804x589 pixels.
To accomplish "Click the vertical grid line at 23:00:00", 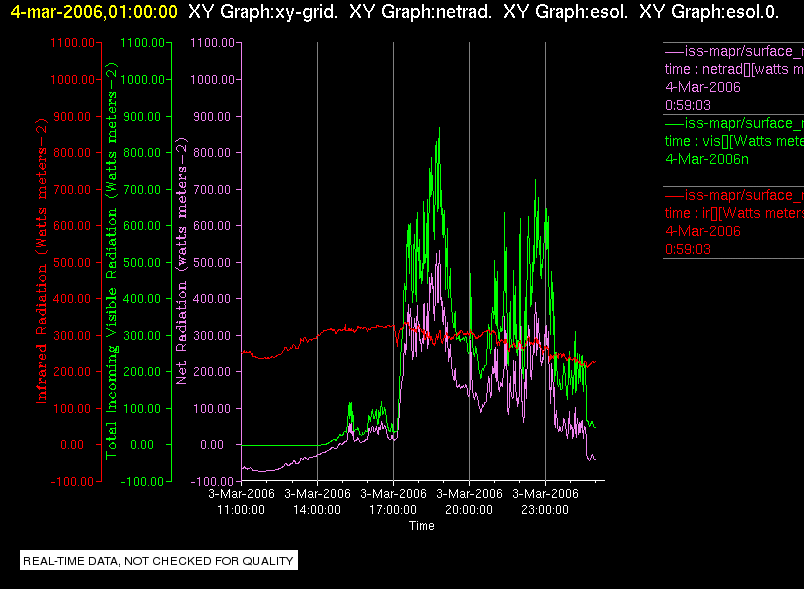I will [546, 261].
